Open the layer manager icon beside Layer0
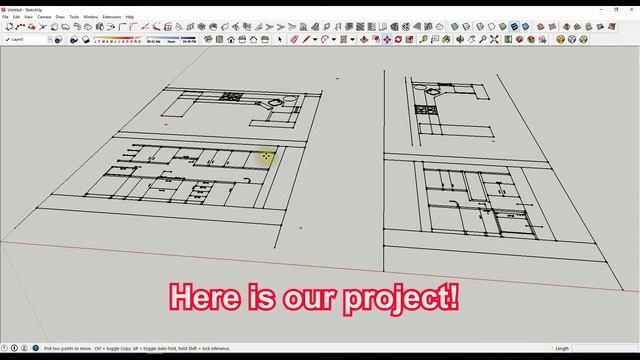Screen dimensions: 640x360 pos(58,40)
